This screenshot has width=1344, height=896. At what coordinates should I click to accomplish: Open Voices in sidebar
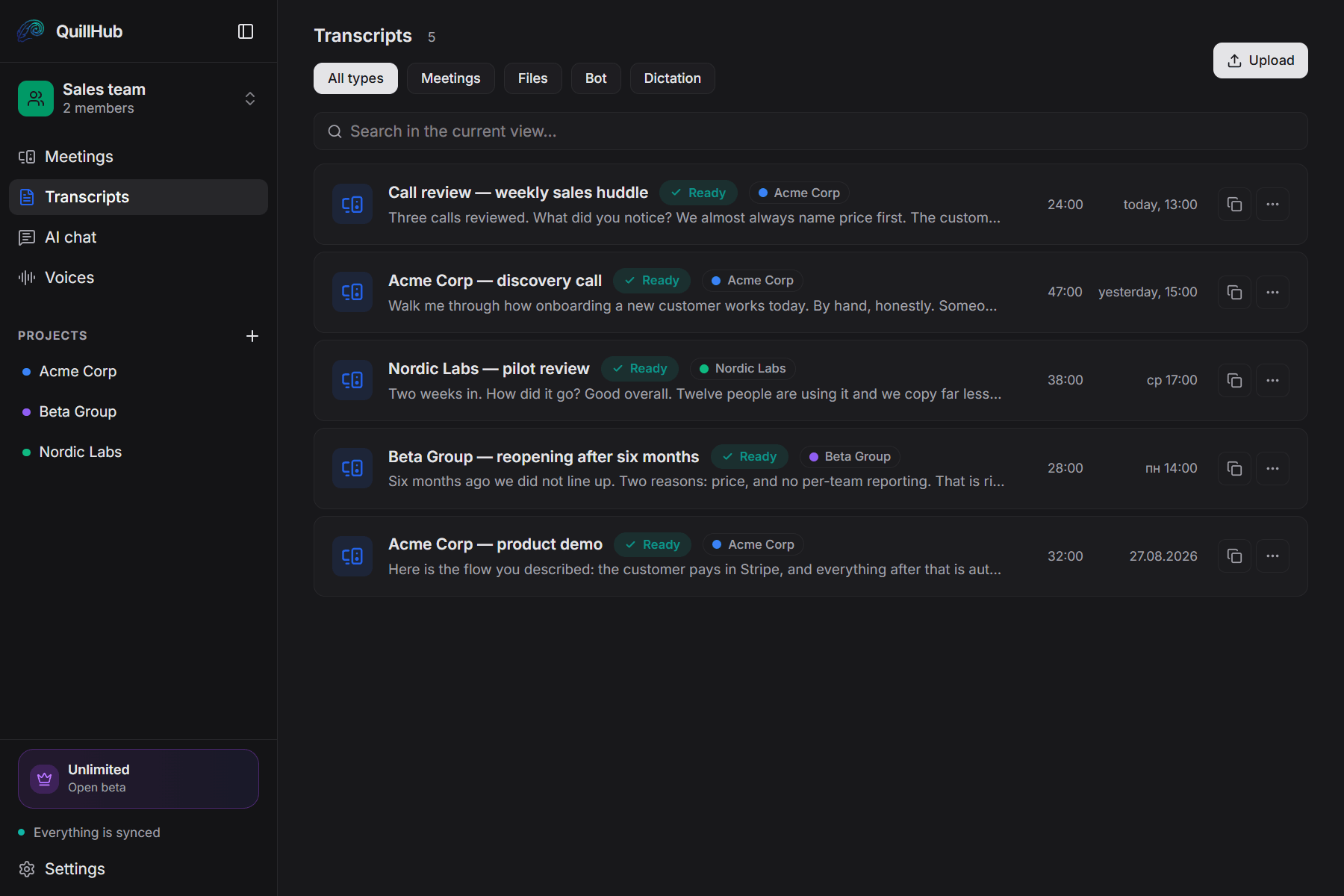[139, 278]
